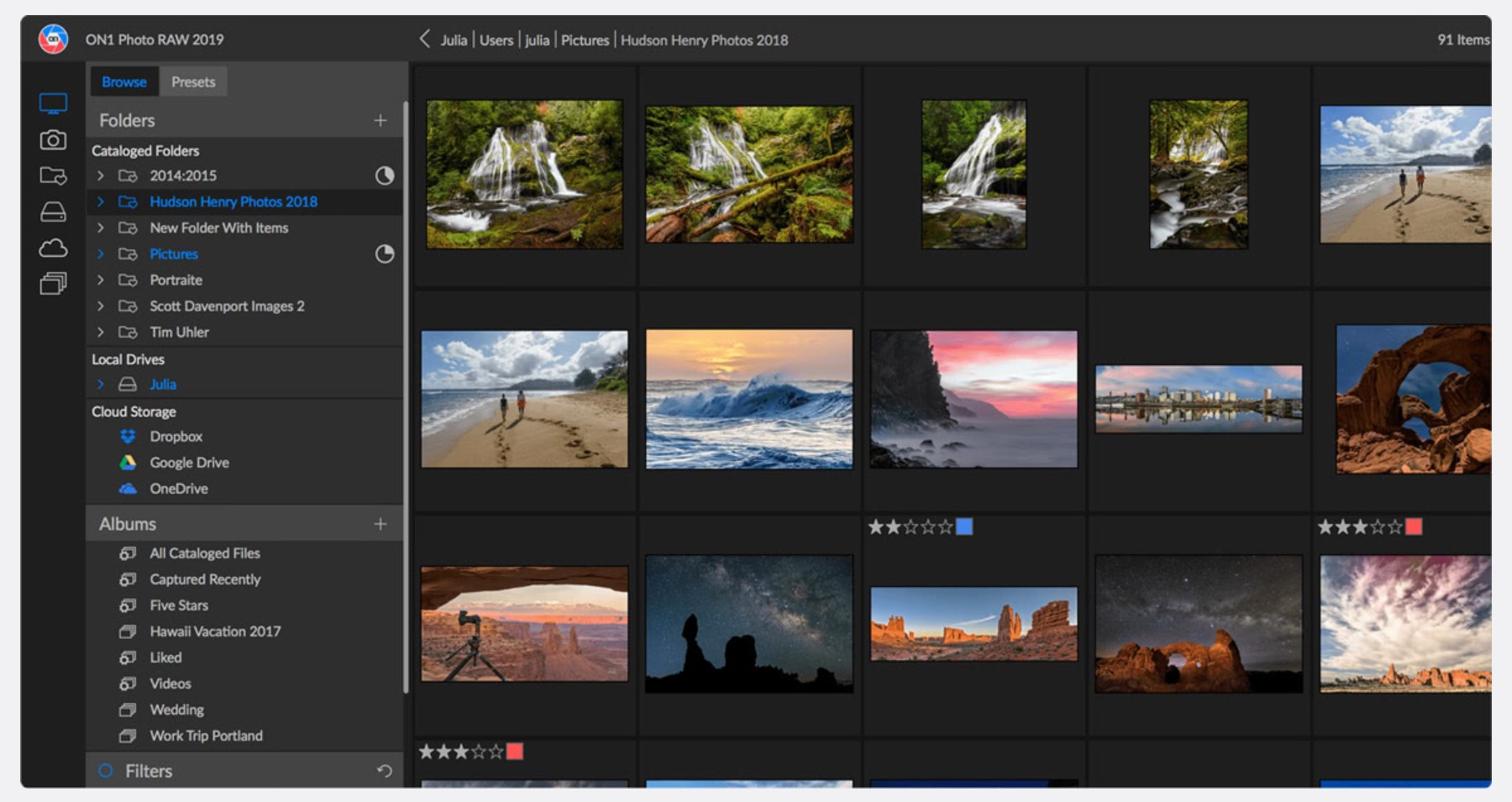Expand the Hudson Henry Photos 2018 folder

pyautogui.click(x=101, y=202)
